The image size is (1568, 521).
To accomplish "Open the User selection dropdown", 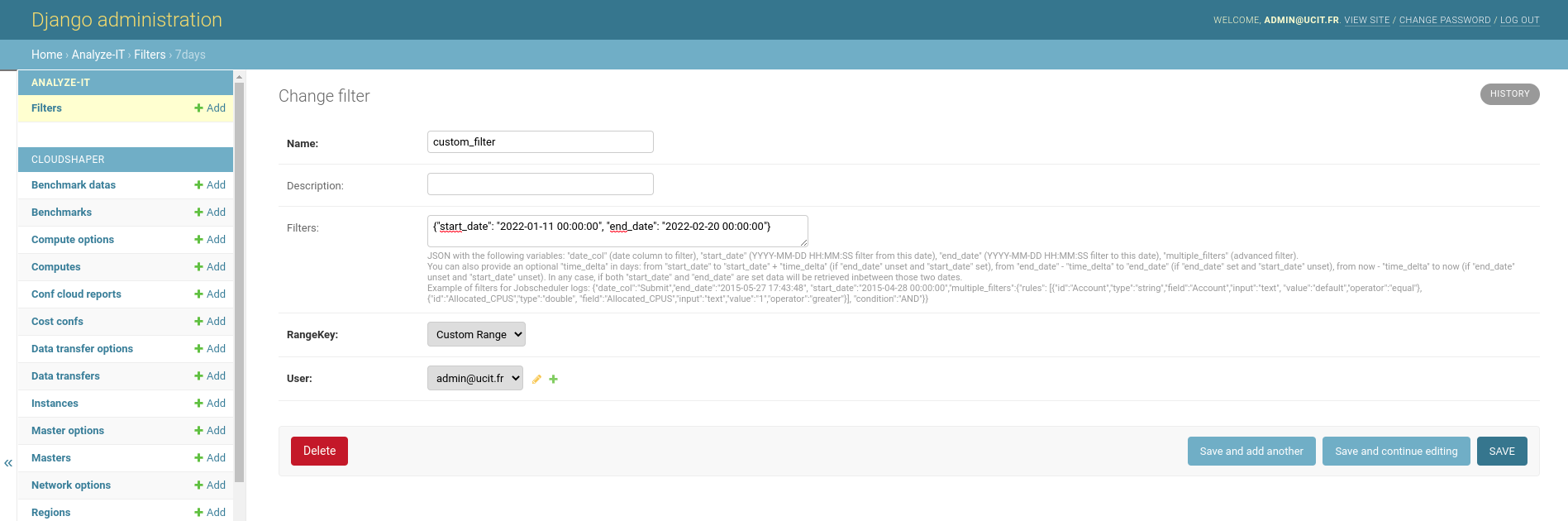I will click(x=474, y=378).
